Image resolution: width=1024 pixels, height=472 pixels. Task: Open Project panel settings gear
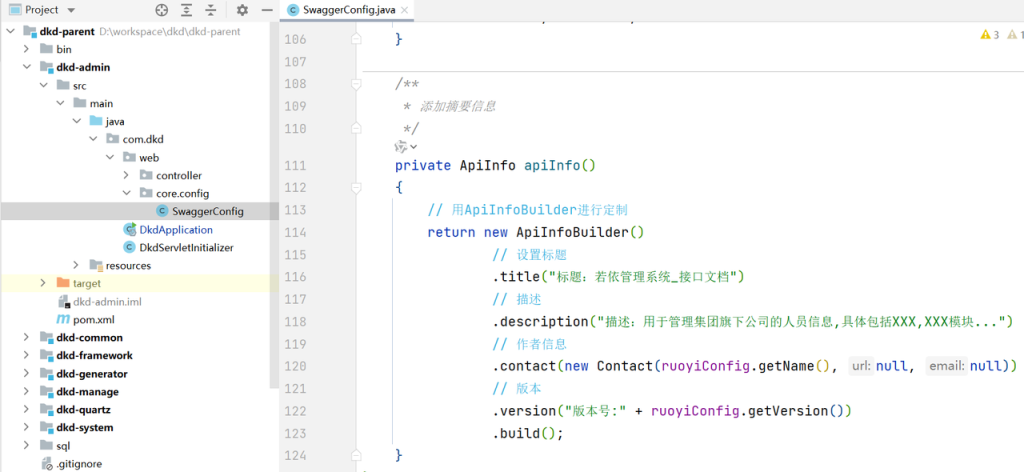point(242,10)
